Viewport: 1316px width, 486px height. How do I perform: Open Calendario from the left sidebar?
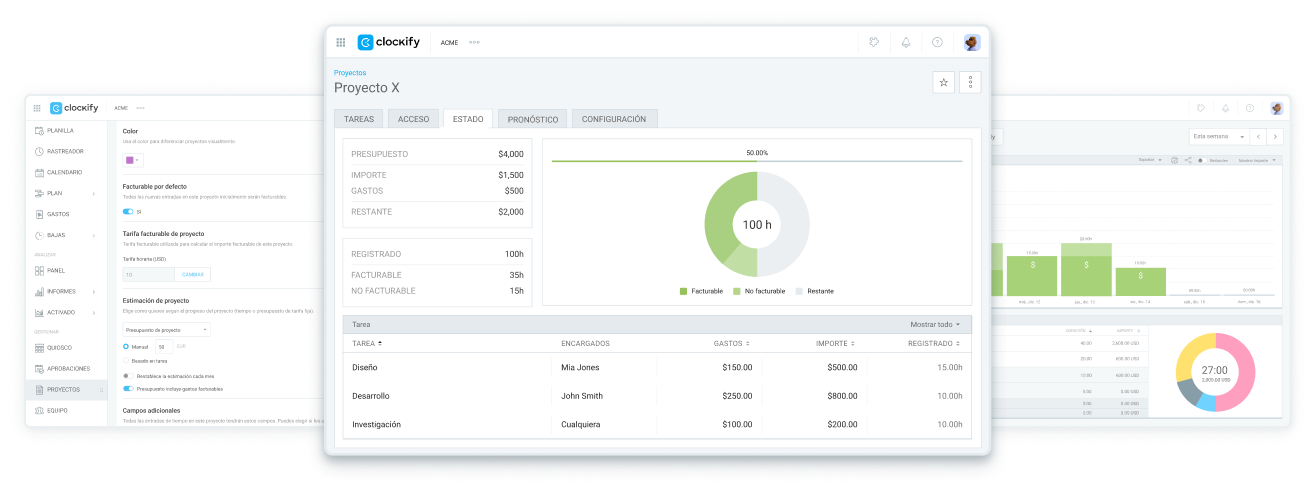tap(64, 172)
